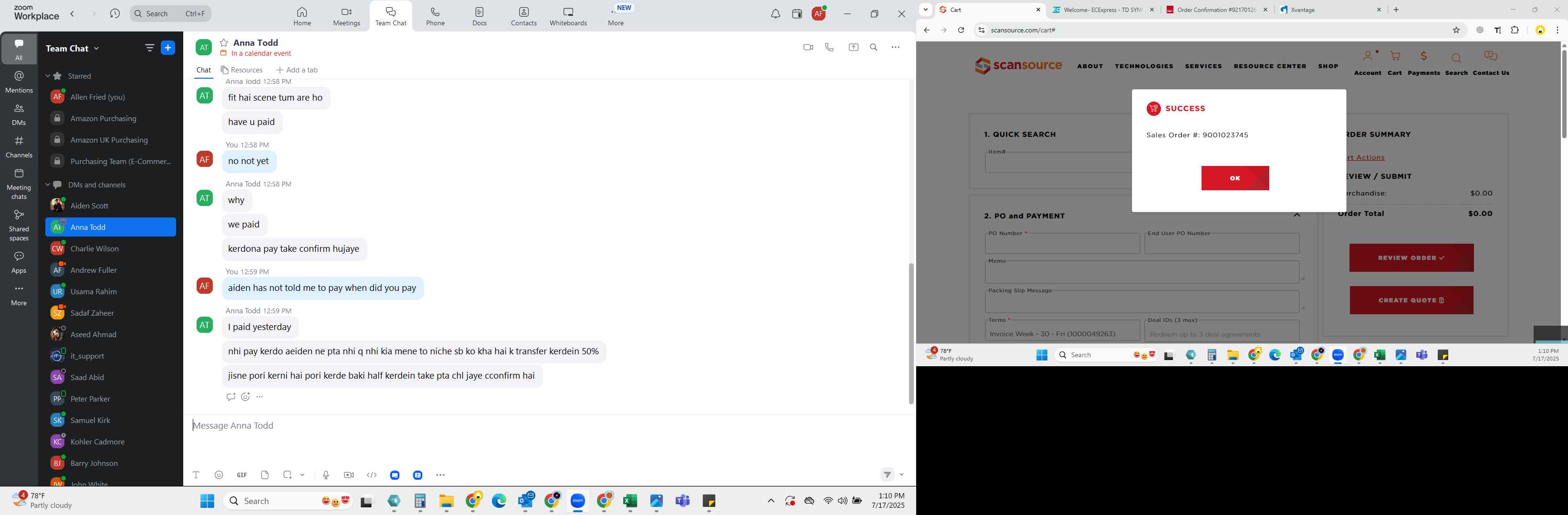Viewport: 1568px width, 515px height.
Task: Open the Charlie Wilson chat
Action: 111,249
